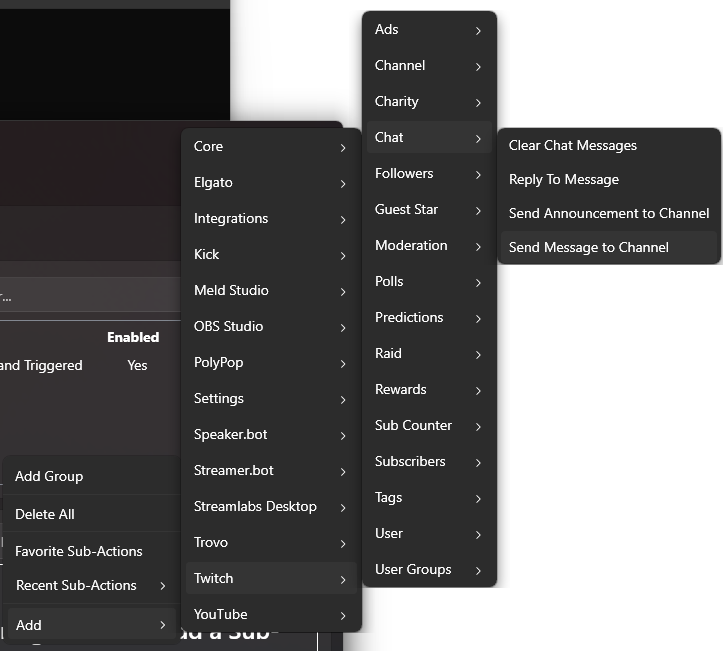This screenshot has height=651, width=723.
Task: Open the Streamlabs Desktop submenu
Action: tap(270, 506)
